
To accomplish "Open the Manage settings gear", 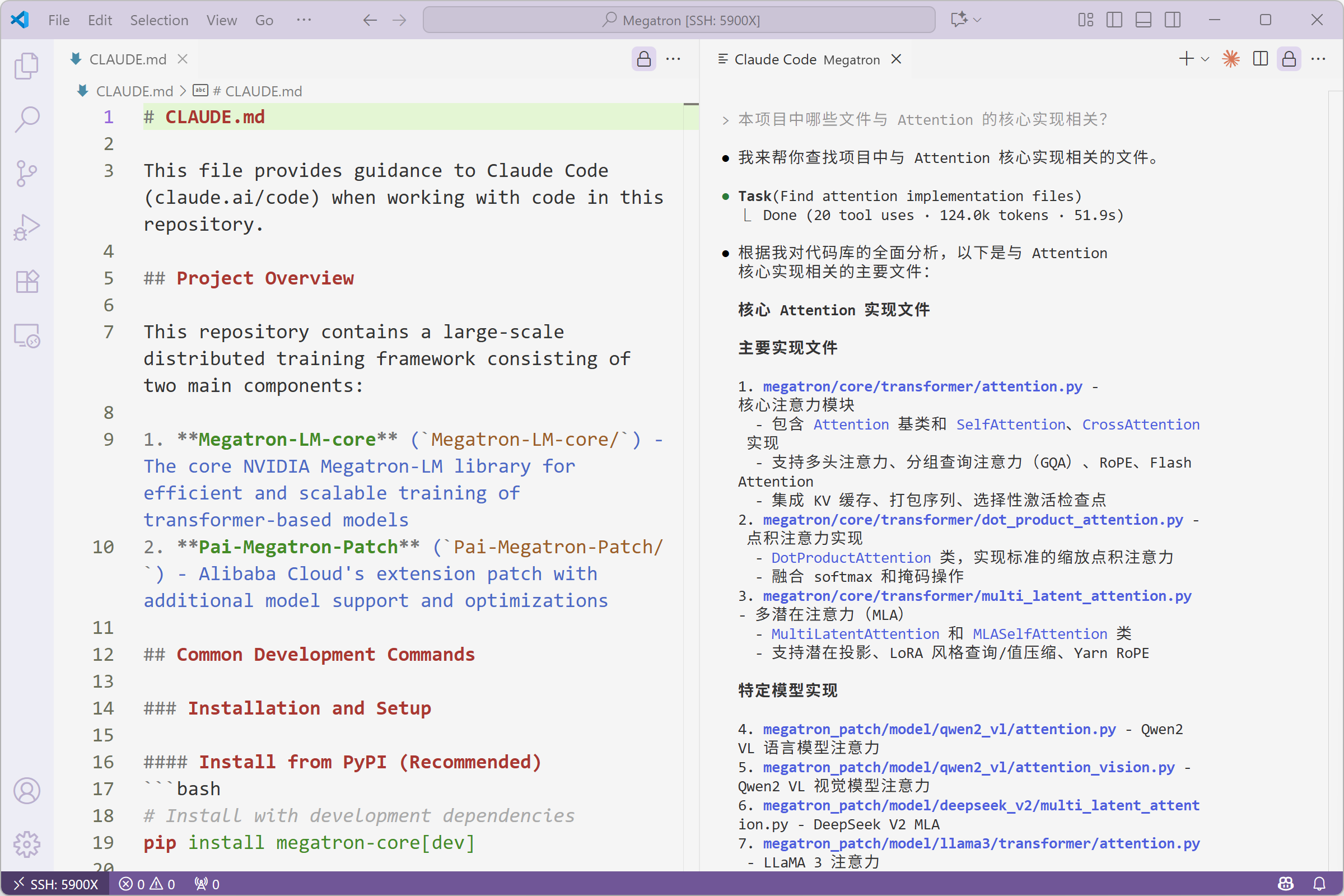I will click(27, 844).
